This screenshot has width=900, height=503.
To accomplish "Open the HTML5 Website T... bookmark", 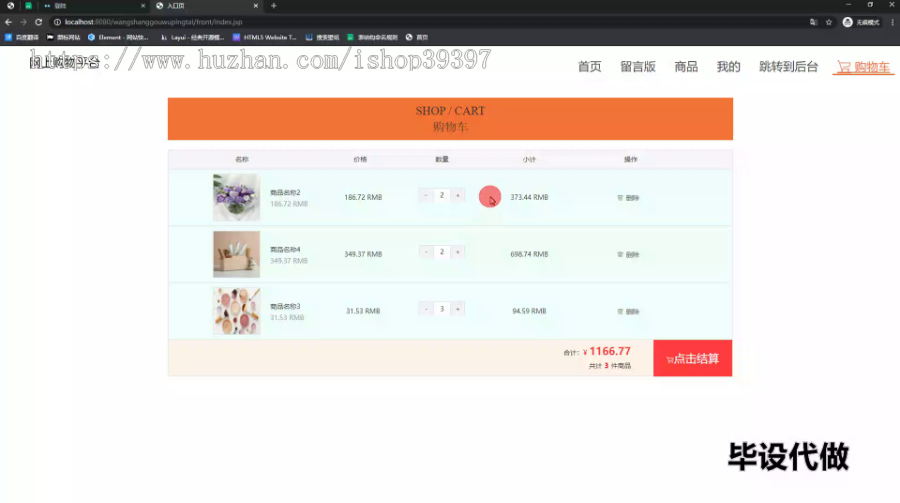I will click(x=265, y=37).
